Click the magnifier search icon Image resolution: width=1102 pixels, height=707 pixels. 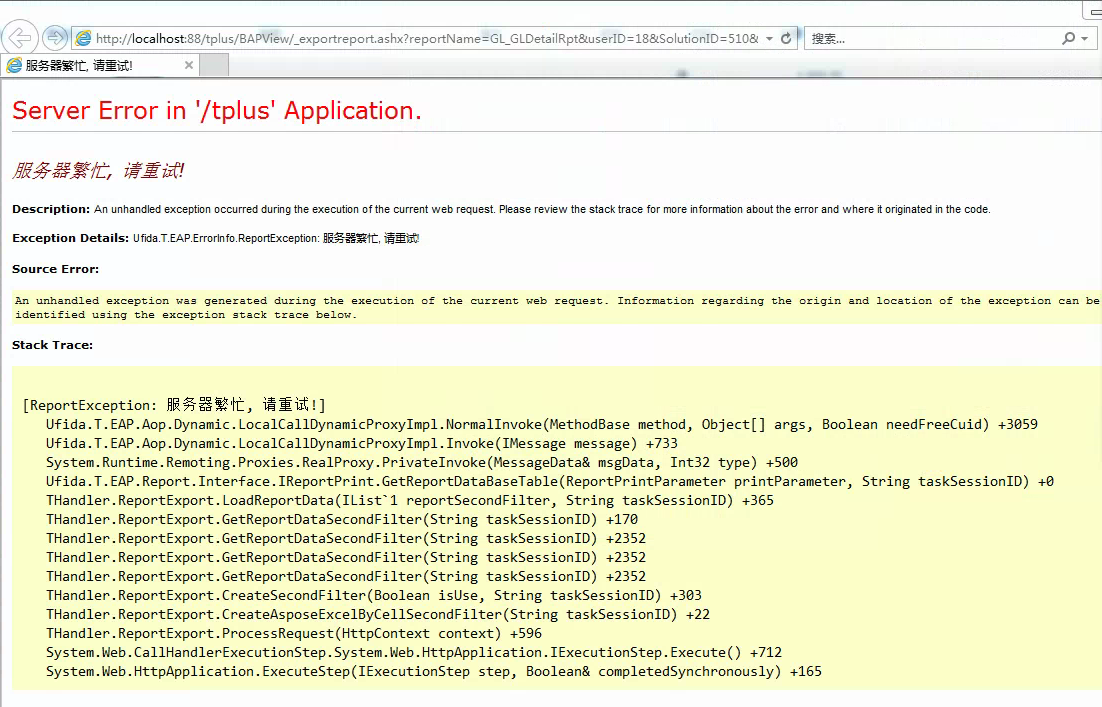coord(1068,38)
